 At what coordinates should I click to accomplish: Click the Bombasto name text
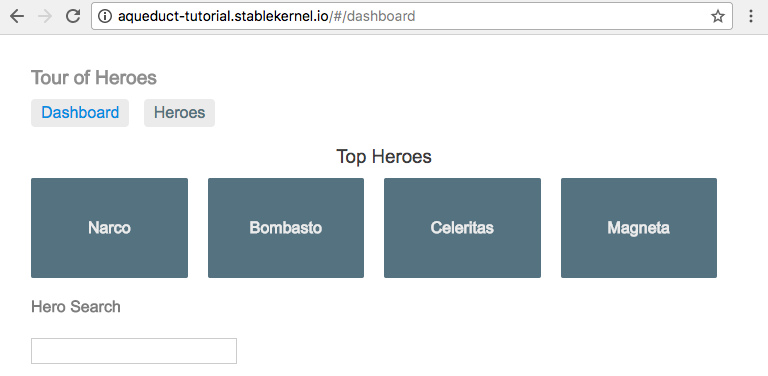[x=286, y=228]
